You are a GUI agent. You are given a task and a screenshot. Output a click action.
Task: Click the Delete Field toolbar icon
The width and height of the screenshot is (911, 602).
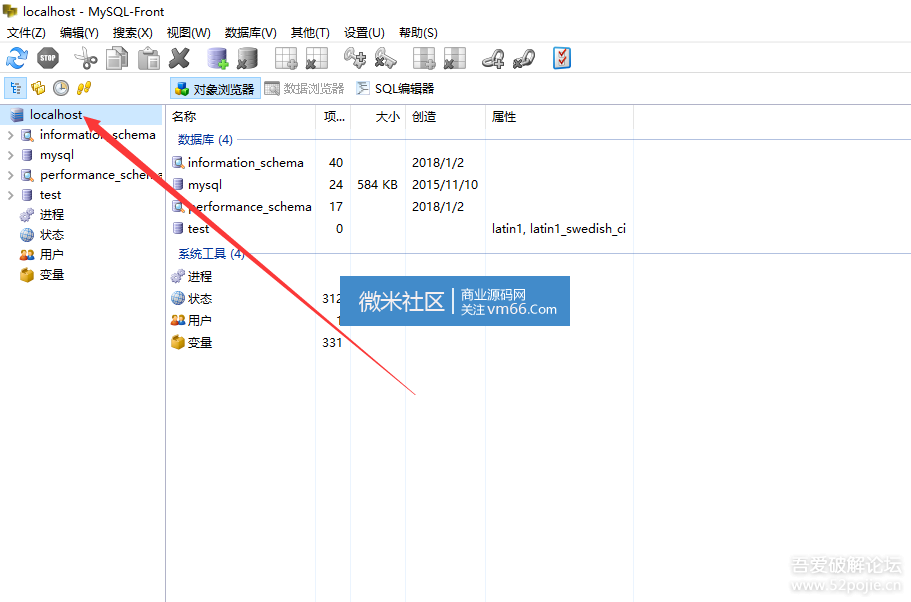454,58
